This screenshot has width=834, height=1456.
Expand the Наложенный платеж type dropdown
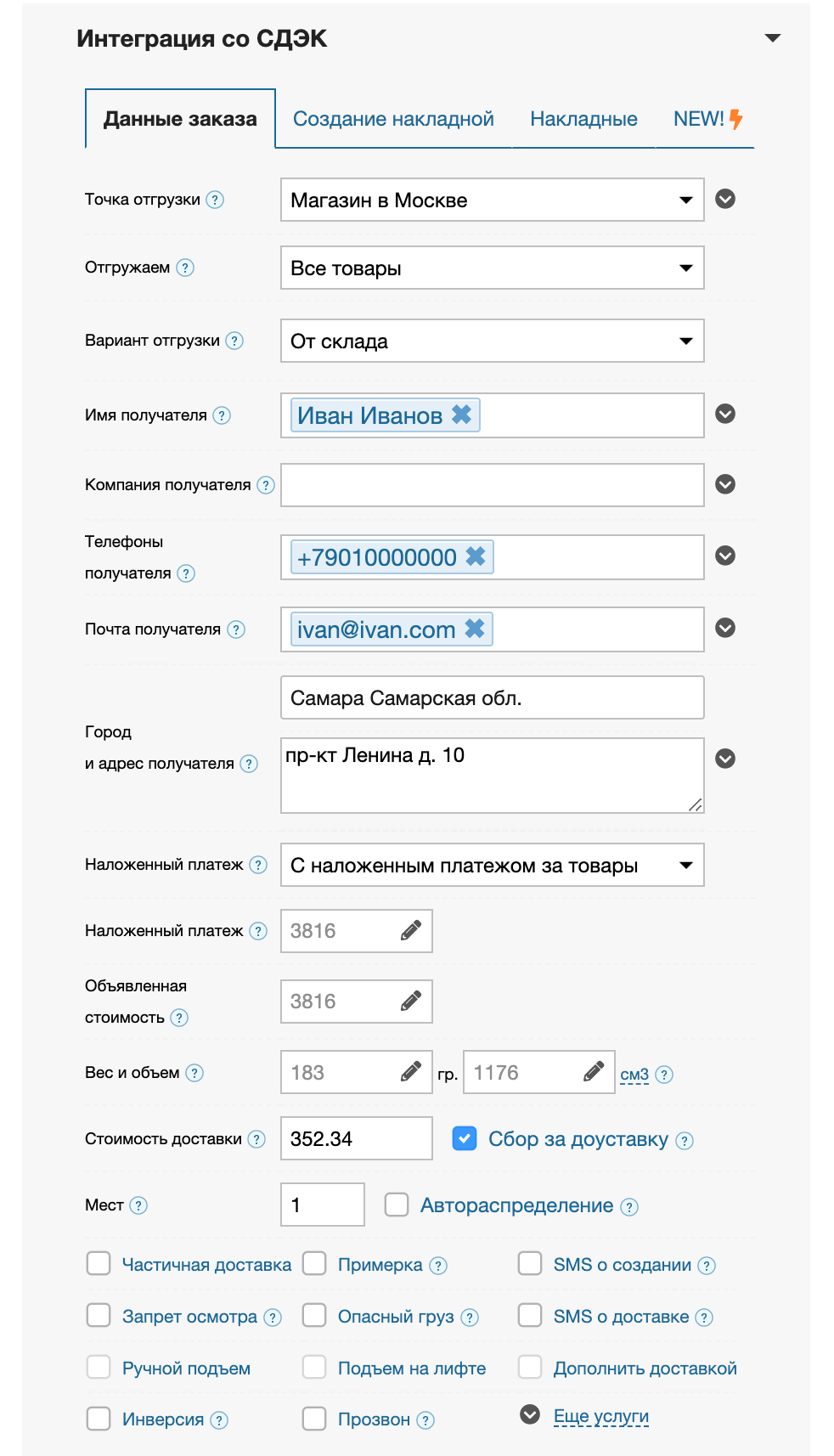(x=492, y=866)
